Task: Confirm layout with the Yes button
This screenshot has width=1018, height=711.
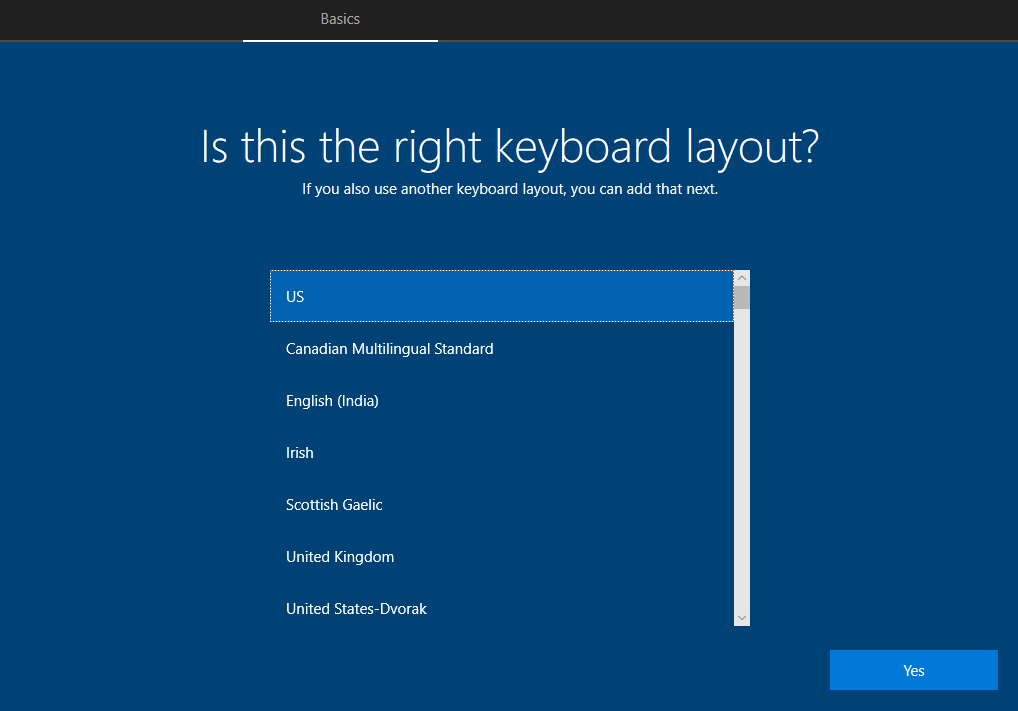Action: [x=913, y=670]
